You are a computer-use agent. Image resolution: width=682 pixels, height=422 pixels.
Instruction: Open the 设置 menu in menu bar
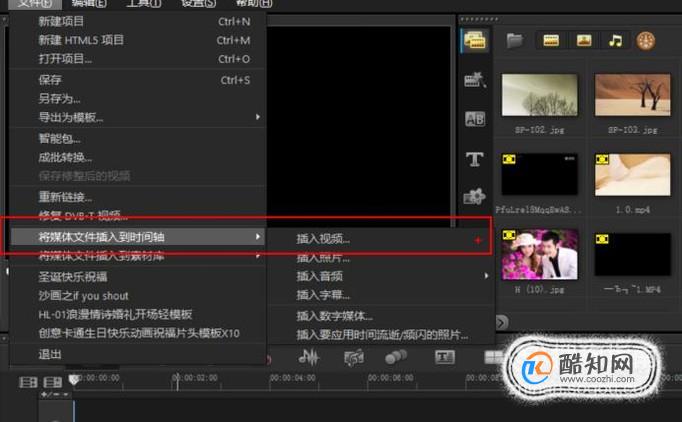(198, 3)
